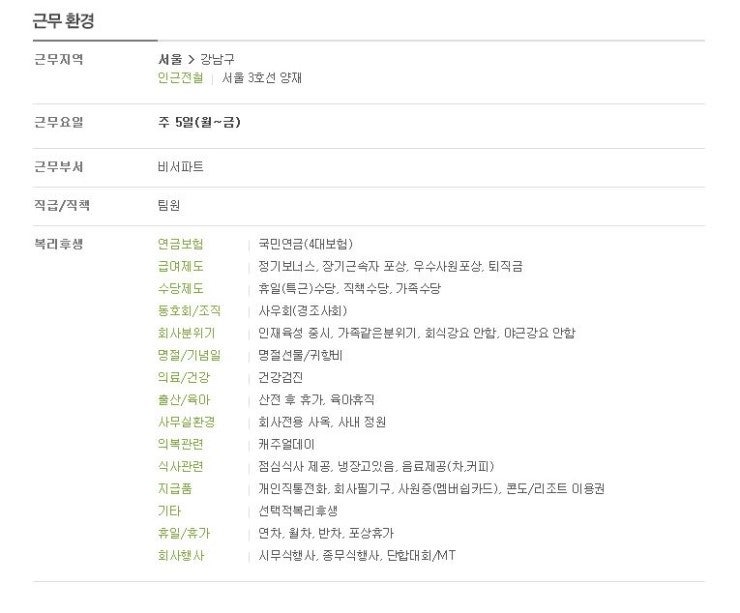This screenshot has width=740, height=613.
Task: Select the 명절/기념일 category label
Action: coord(189,355)
